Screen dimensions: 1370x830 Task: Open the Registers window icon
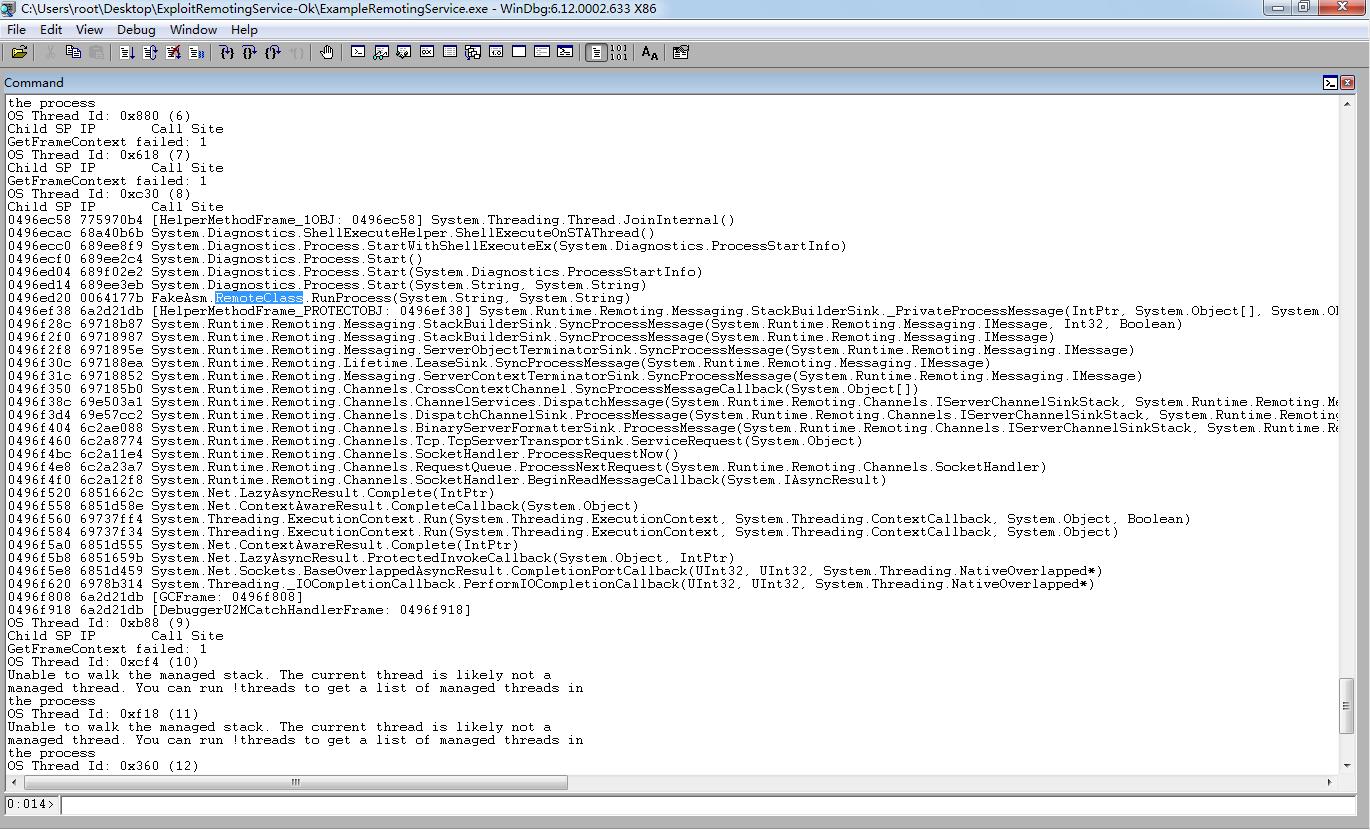[x=427, y=52]
